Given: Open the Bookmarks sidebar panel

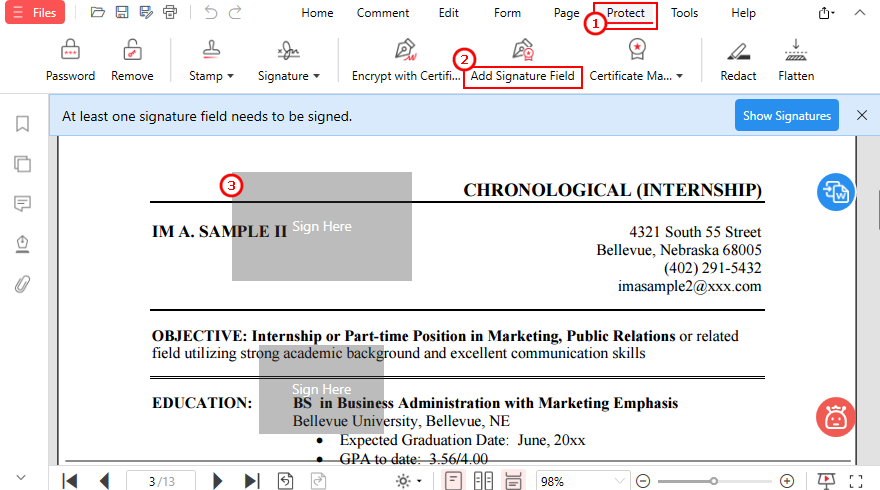Looking at the screenshot, I should 22,123.
